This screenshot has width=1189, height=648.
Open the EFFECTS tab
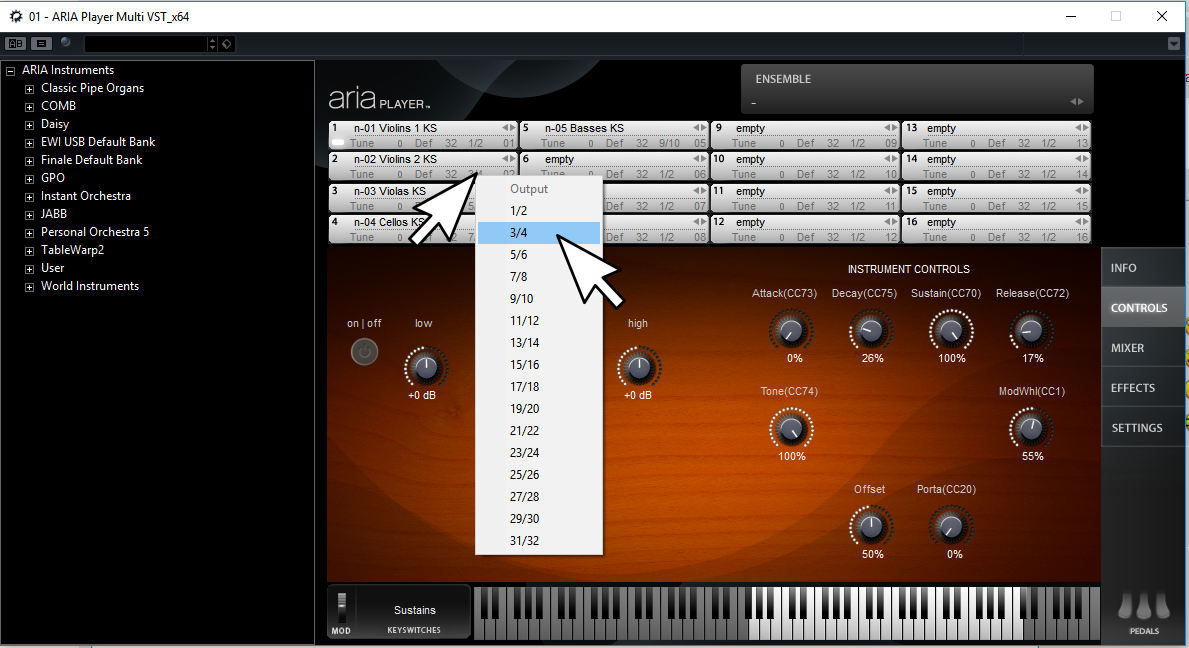tap(1143, 388)
